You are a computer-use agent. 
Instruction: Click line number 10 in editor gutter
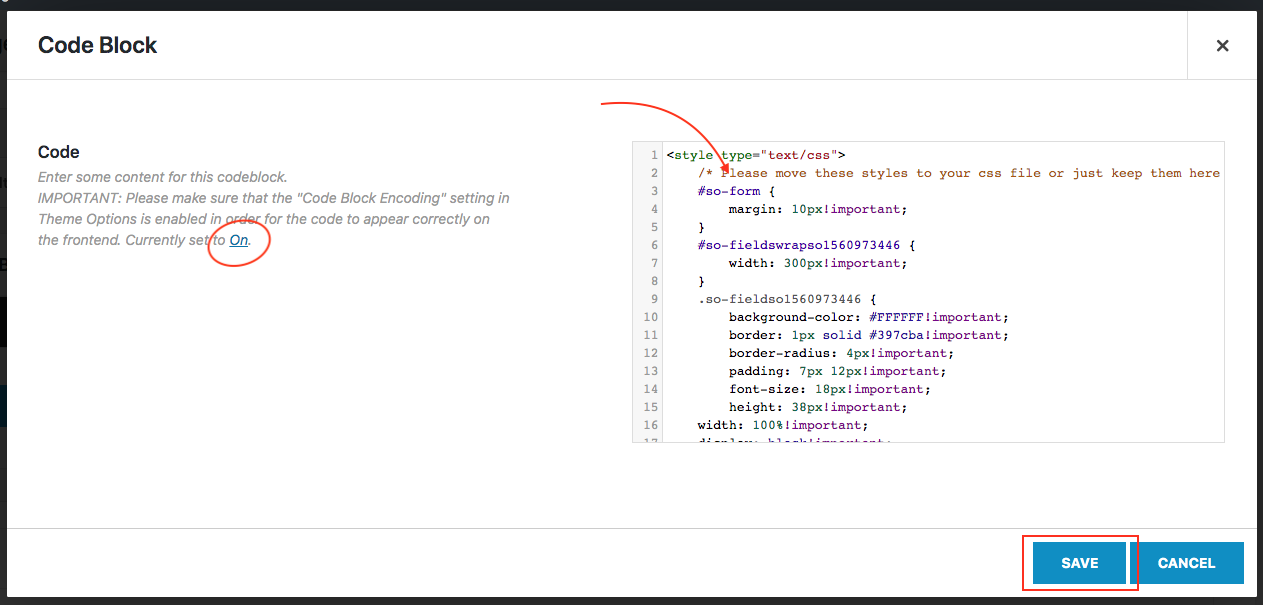click(x=651, y=317)
